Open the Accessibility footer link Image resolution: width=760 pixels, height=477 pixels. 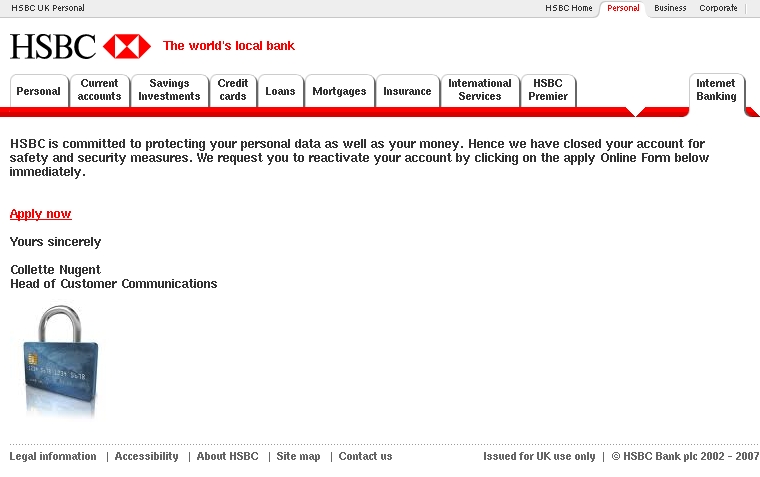pyautogui.click(x=146, y=456)
